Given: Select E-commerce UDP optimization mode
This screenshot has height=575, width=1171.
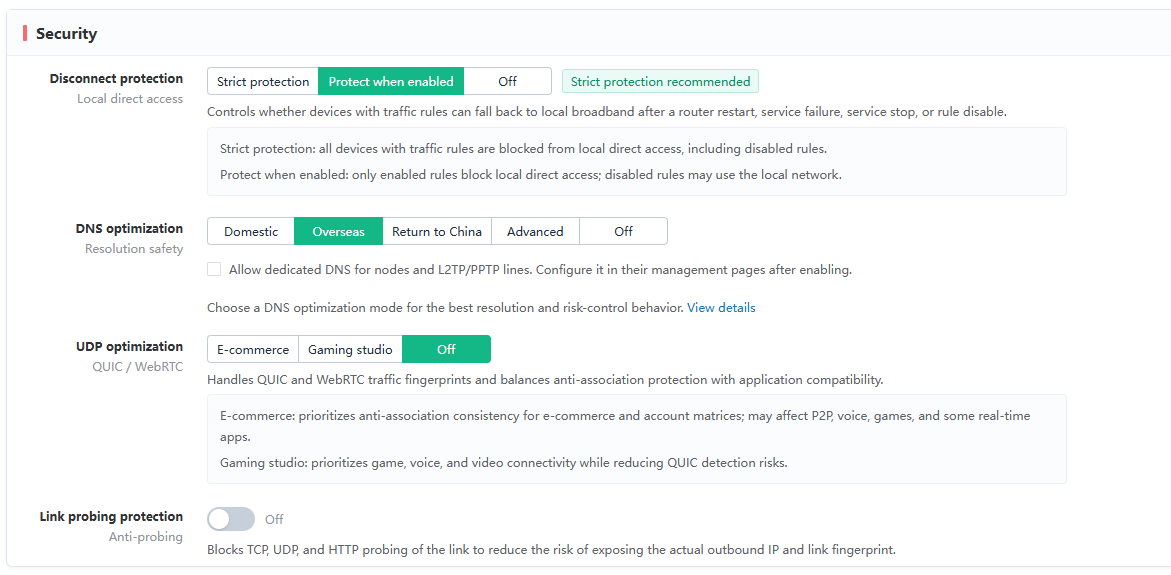Looking at the screenshot, I should click(x=253, y=349).
